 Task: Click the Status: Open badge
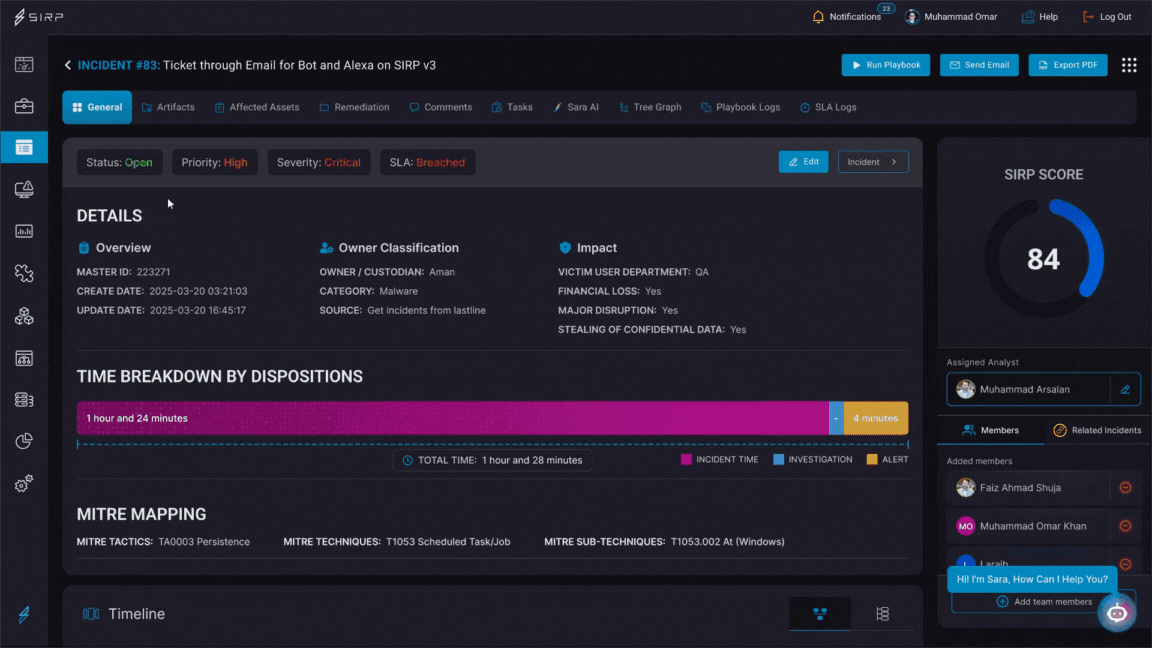point(119,162)
